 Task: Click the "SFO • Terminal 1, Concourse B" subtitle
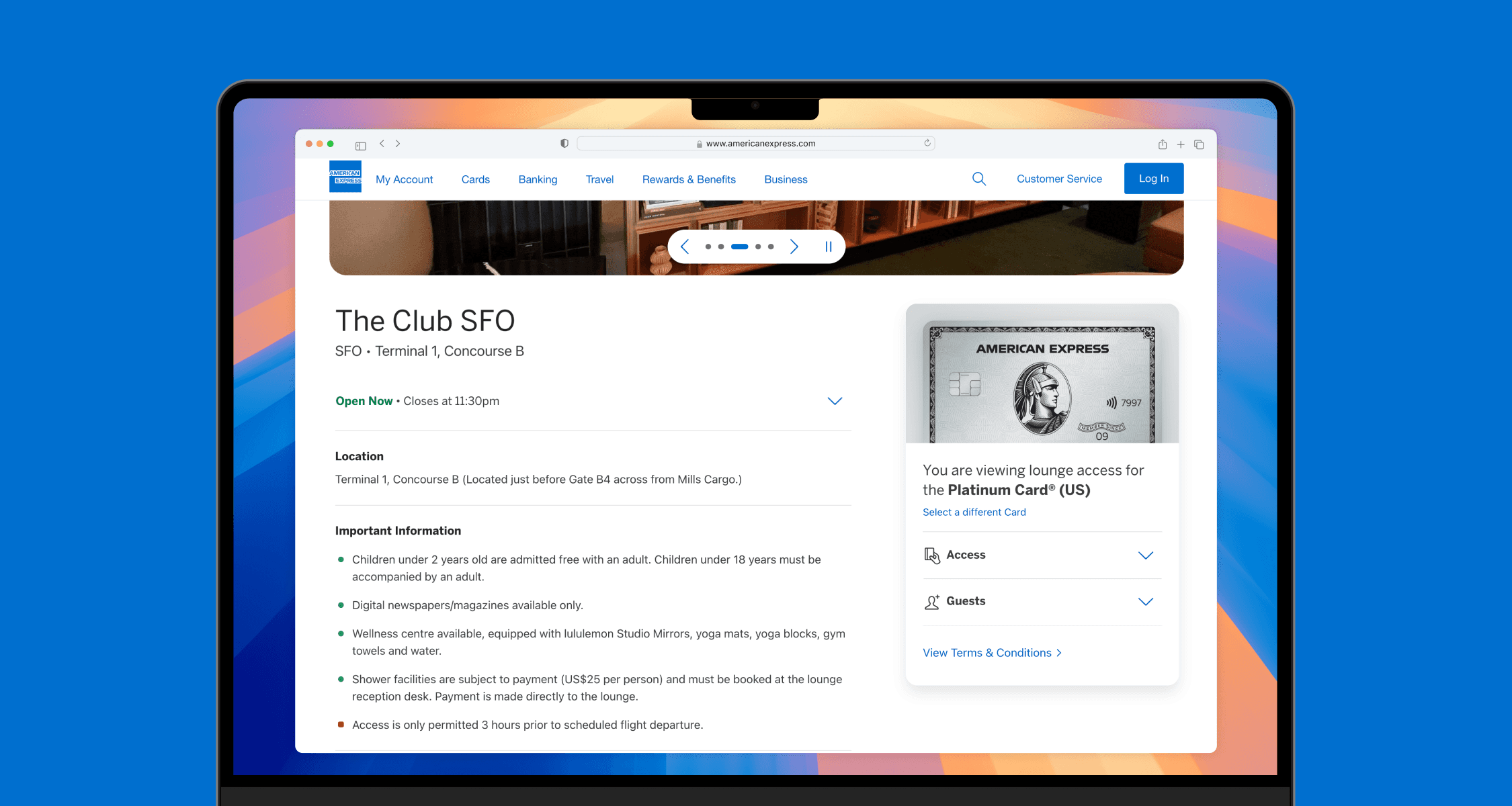click(x=429, y=351)
